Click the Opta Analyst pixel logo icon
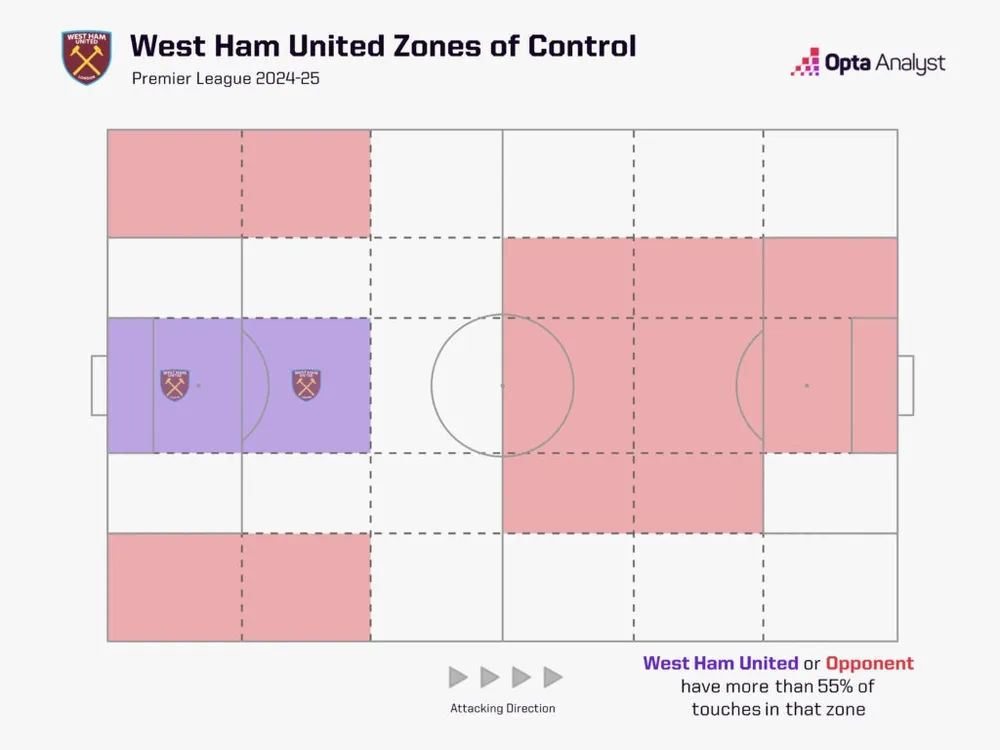The height and width of the screenshot is (750, 1000). point(805,63)
